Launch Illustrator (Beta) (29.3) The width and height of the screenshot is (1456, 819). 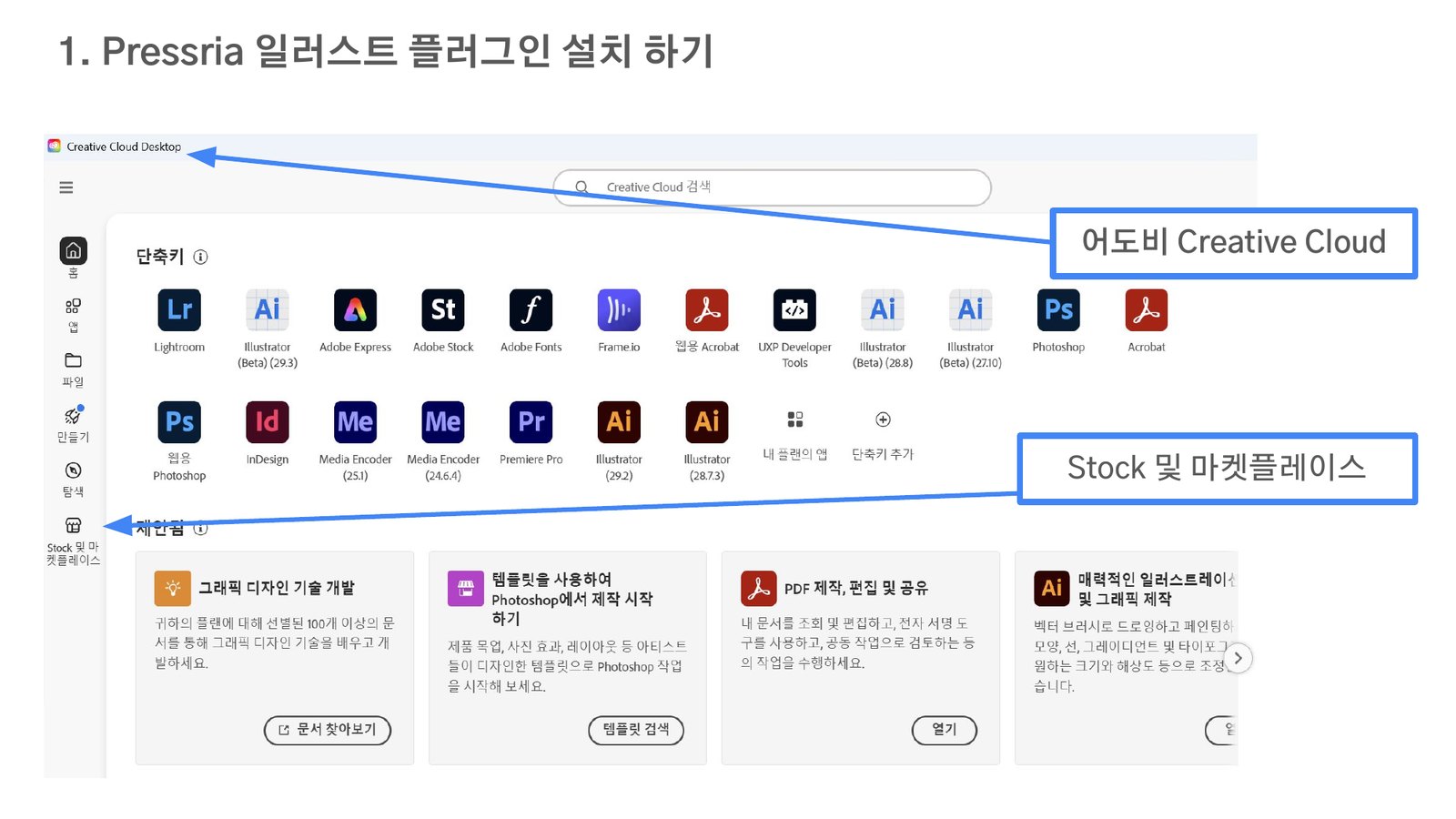268,310
